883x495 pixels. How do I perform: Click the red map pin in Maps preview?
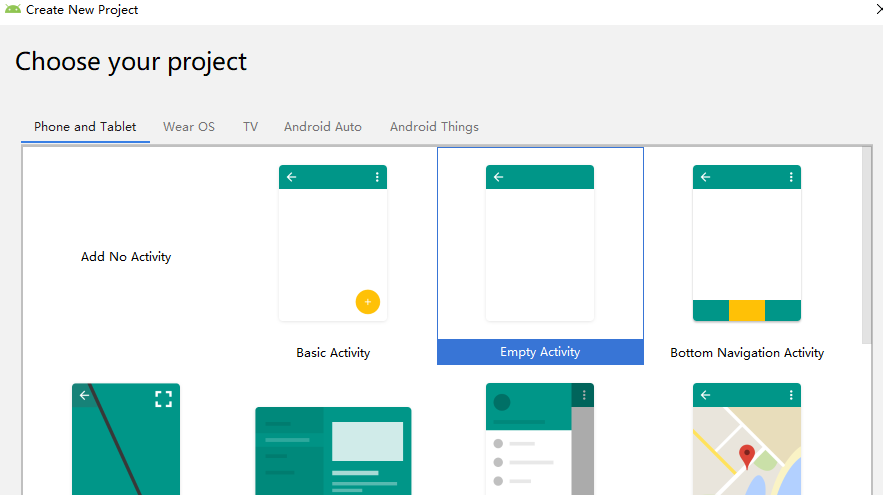(x=747, y=457)
